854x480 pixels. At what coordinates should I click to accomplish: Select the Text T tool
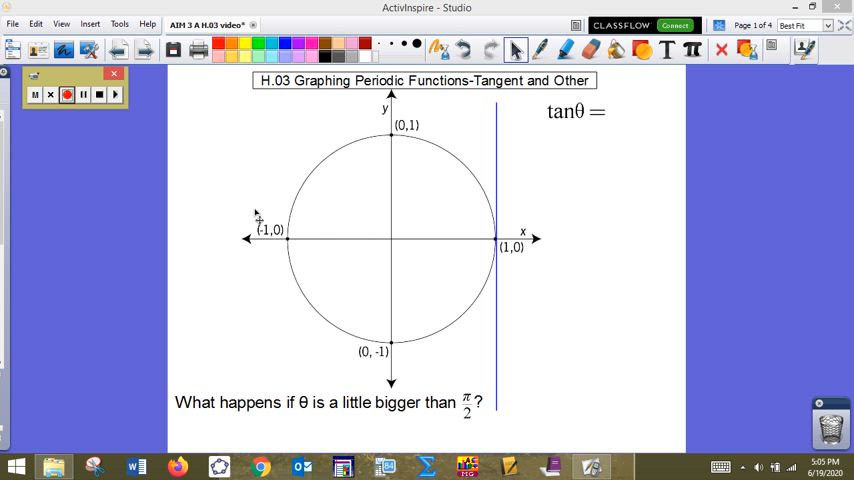point(667,50)
